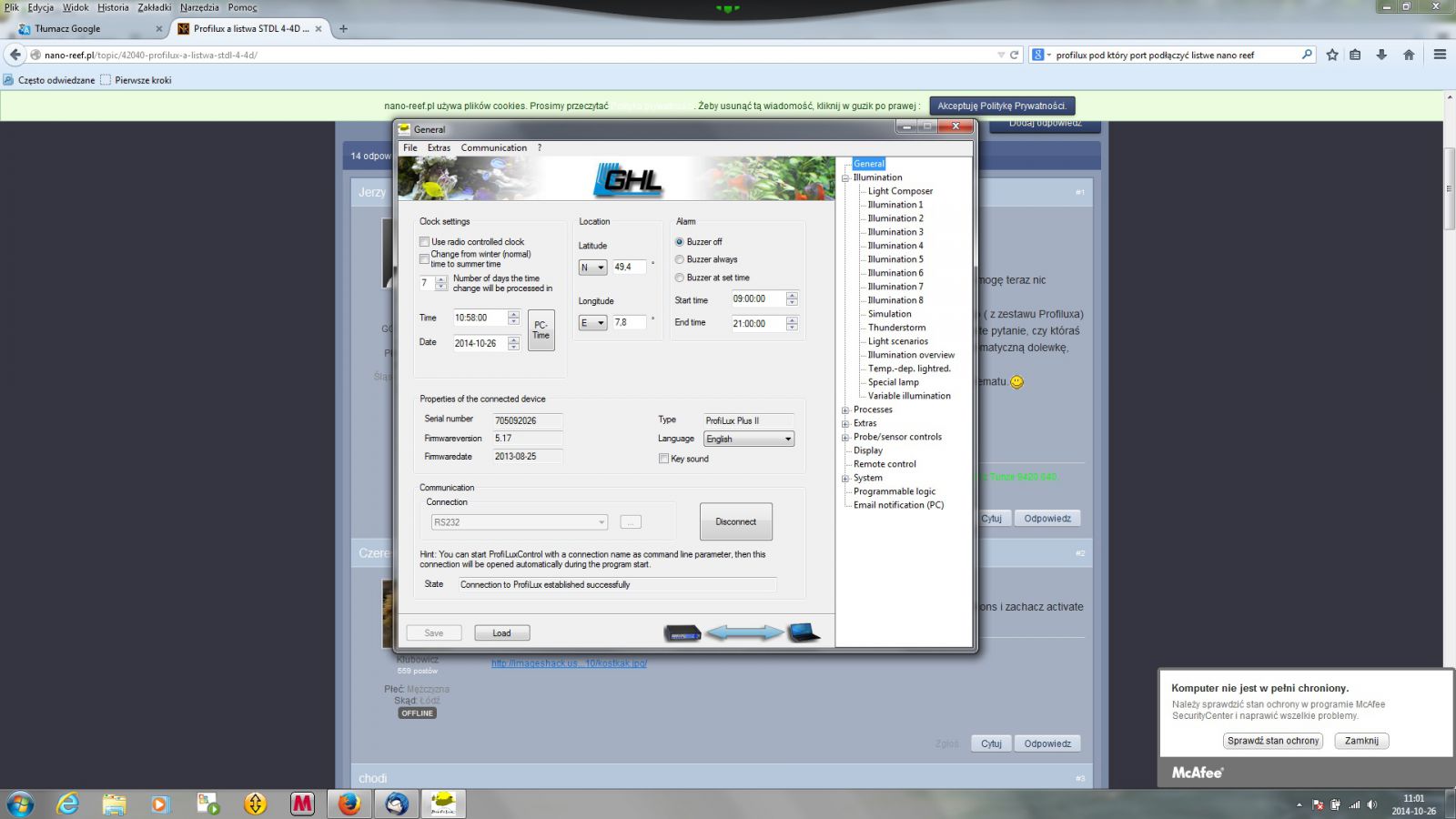The image size is (1456, 819).
Task: Open the browser downloads arrow icon
Action: coord(1381,55)
